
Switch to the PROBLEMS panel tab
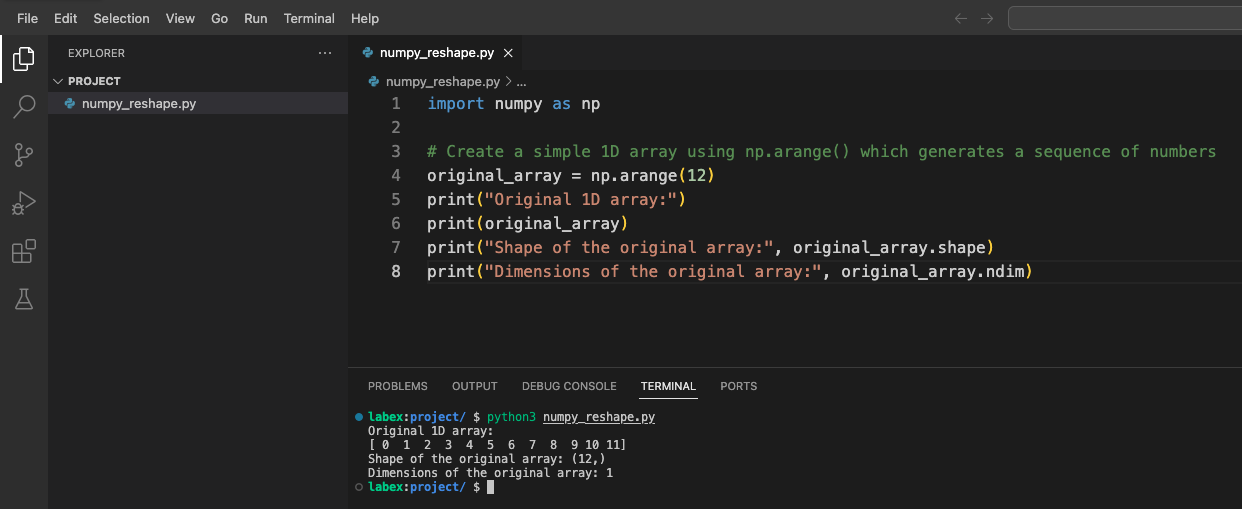tap(398, 386)
